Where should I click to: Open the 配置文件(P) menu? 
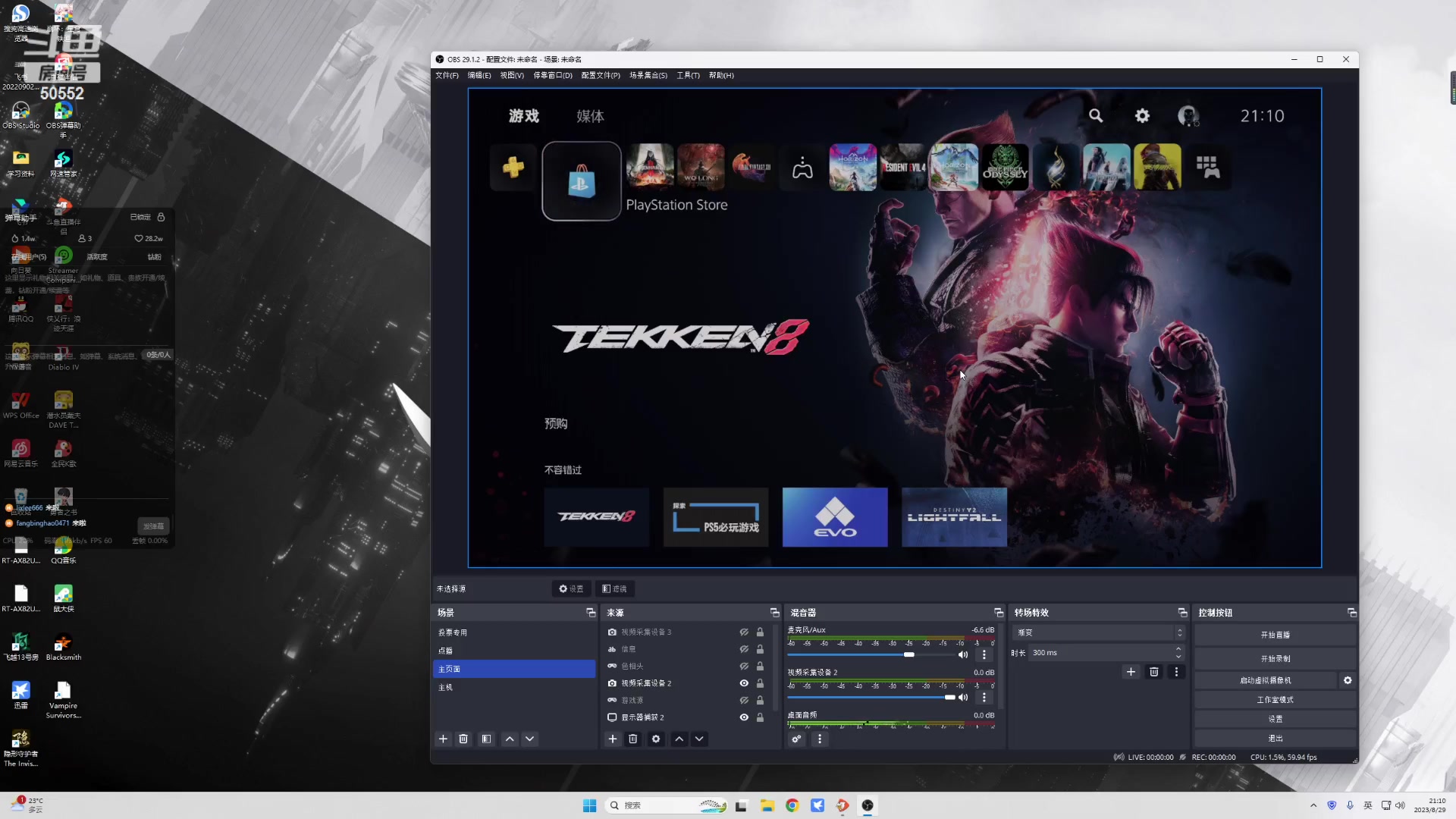click(x=601, y=75)
